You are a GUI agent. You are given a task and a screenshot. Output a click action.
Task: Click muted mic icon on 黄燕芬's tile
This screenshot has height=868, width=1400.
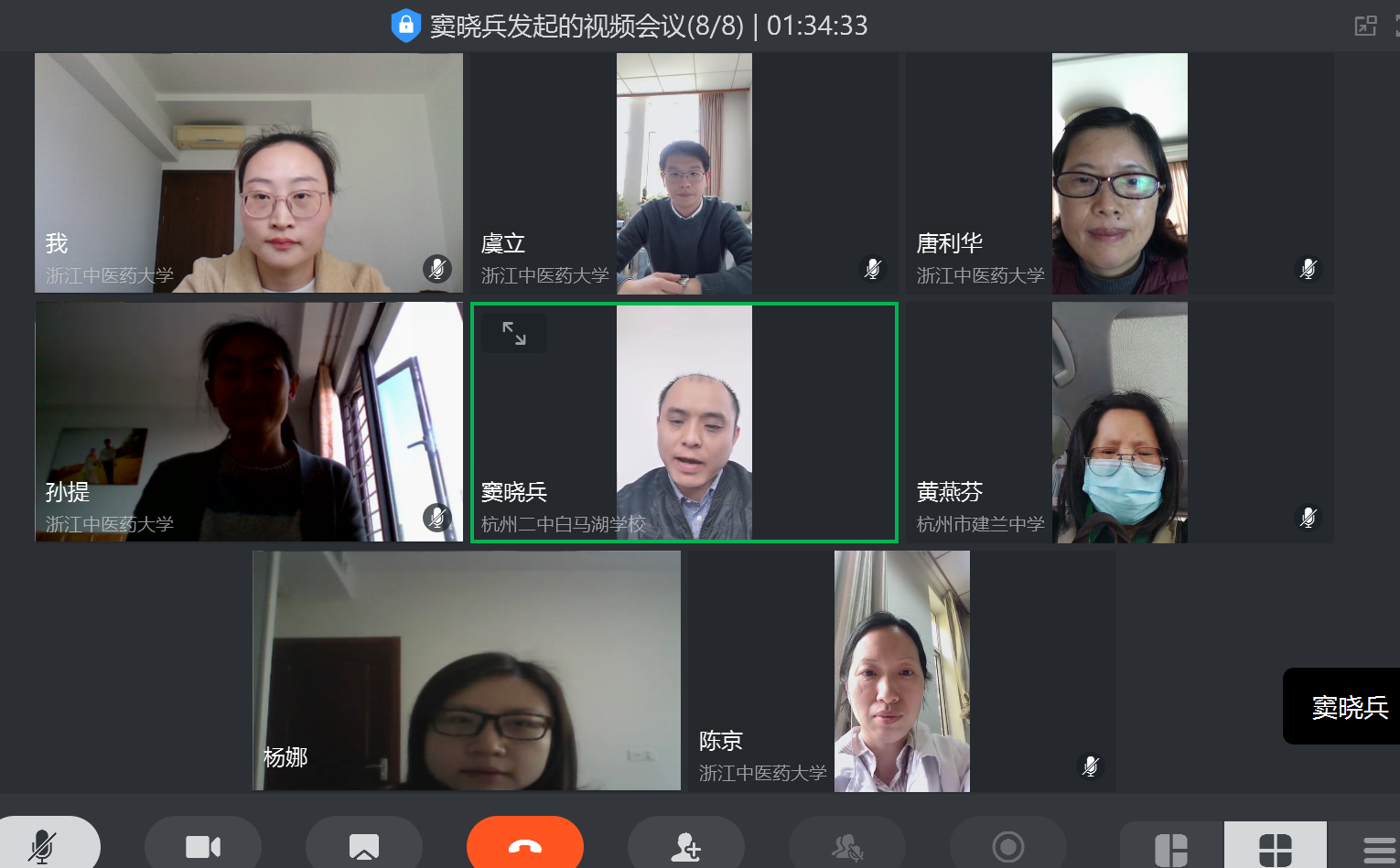point(1308,517)
